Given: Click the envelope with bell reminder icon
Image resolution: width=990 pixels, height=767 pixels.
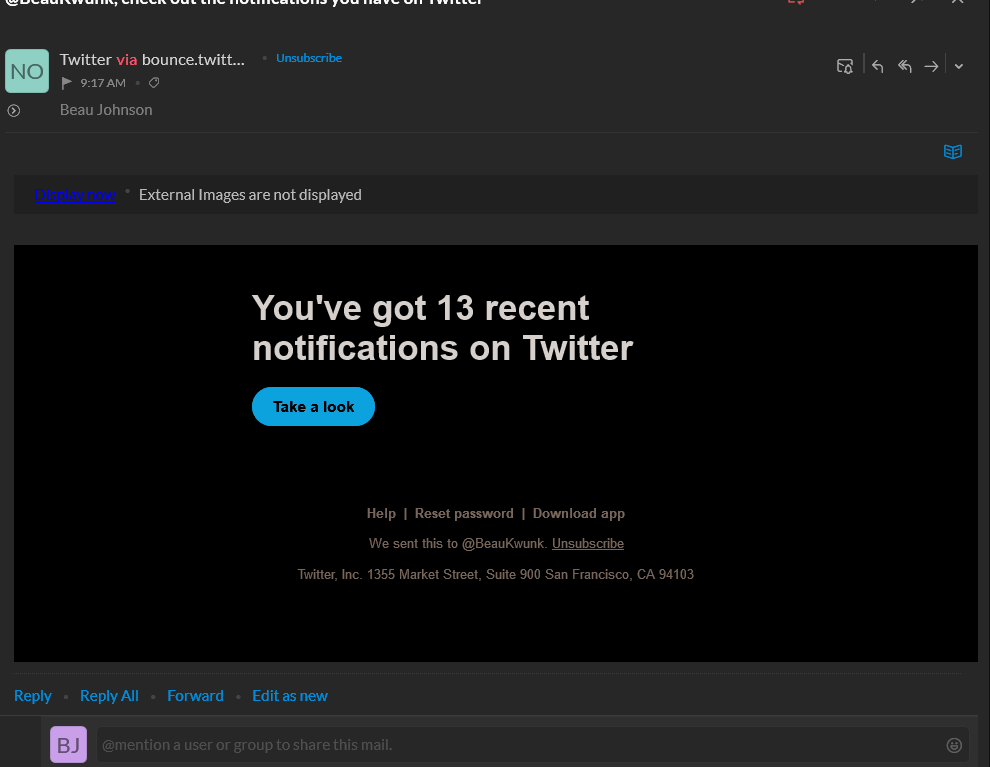Looking at the screenshot, I should [x=845, y=66].
